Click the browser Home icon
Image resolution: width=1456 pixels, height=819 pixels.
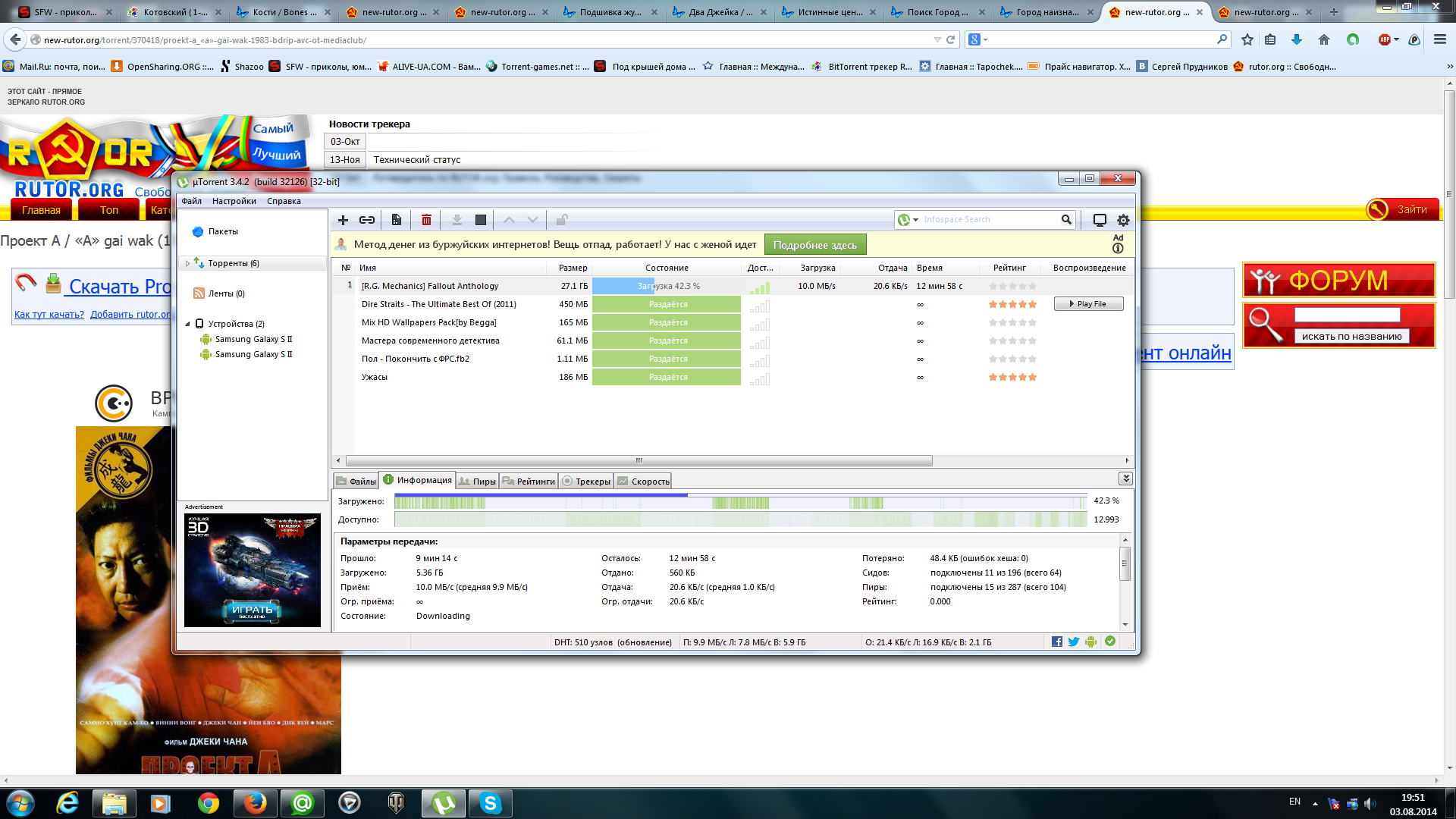coord(1324,39)
